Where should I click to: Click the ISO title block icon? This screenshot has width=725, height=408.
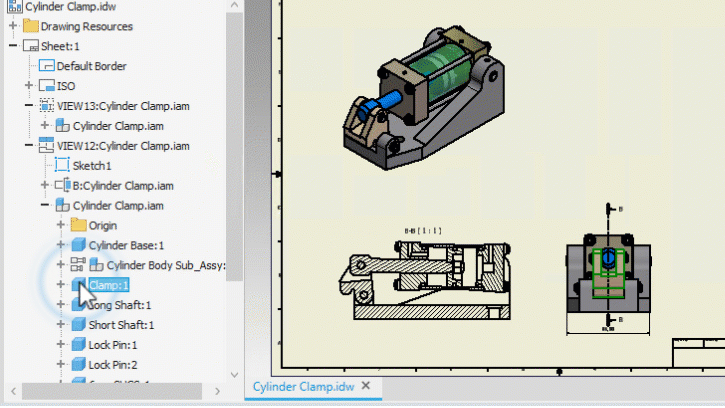coord(47,86)
